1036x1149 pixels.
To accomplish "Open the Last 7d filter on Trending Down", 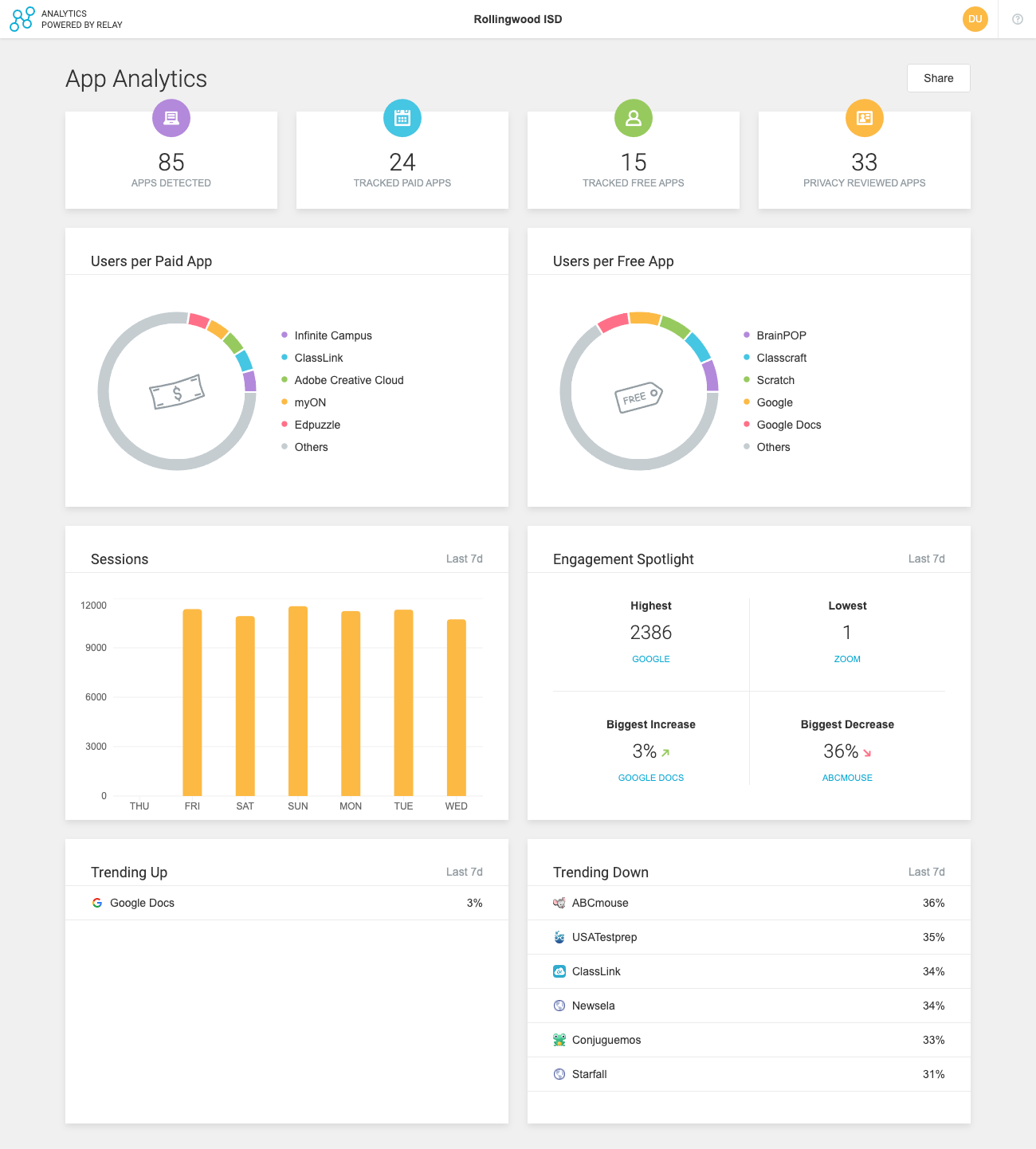I will click(927, 872).
